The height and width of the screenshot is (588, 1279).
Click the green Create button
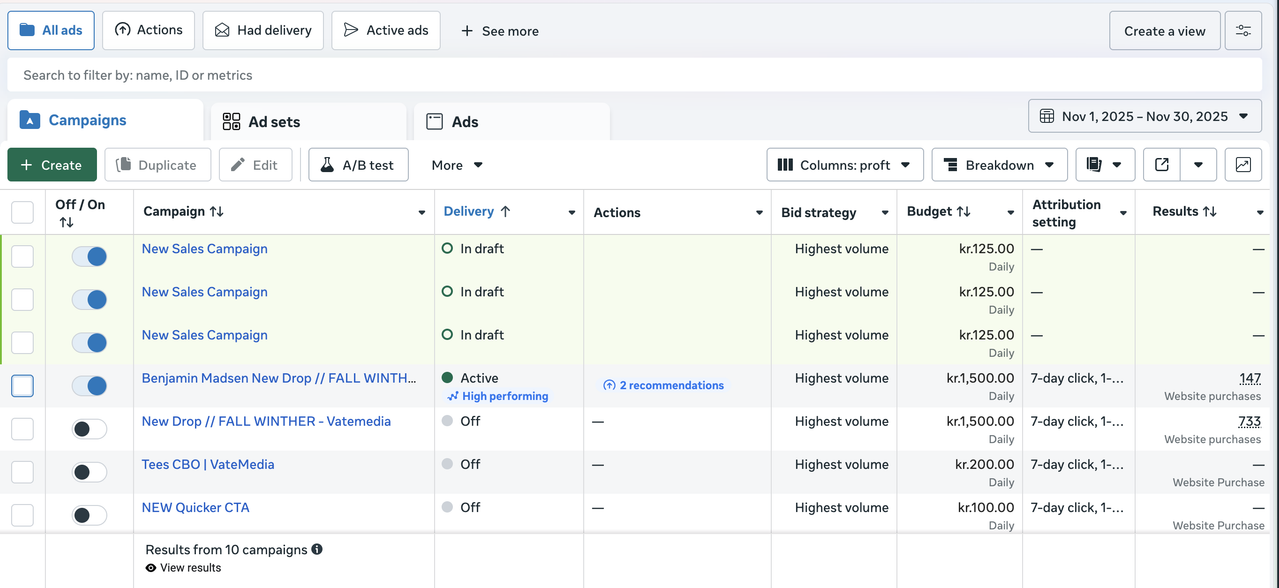(52, 165)
